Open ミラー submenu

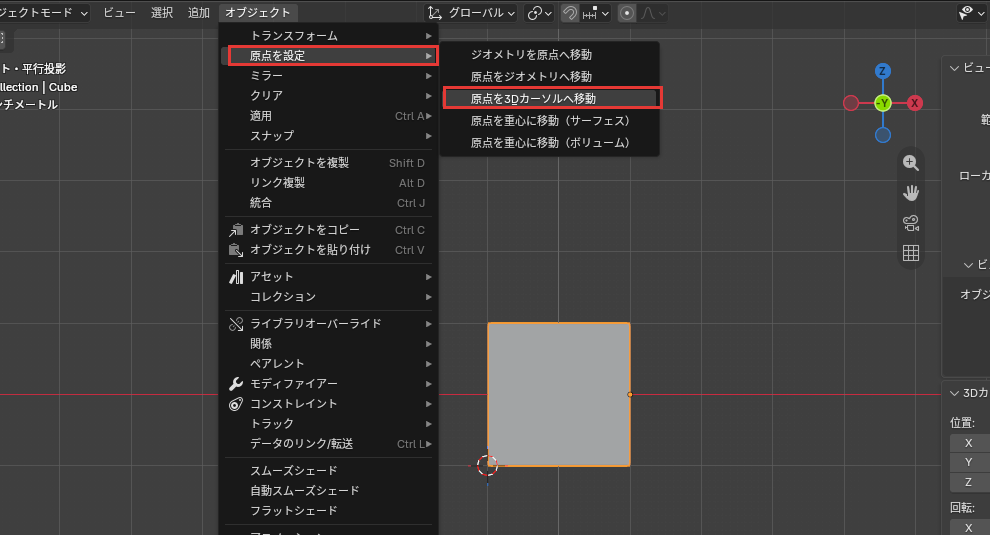pos(329,76)
